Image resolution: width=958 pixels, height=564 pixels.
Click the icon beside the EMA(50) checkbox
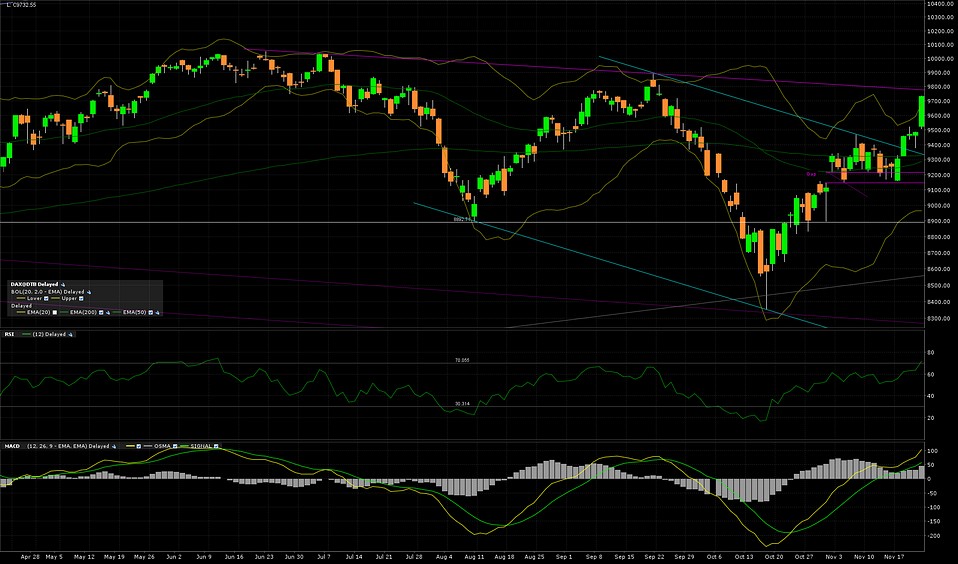click(x=158, y=313)
